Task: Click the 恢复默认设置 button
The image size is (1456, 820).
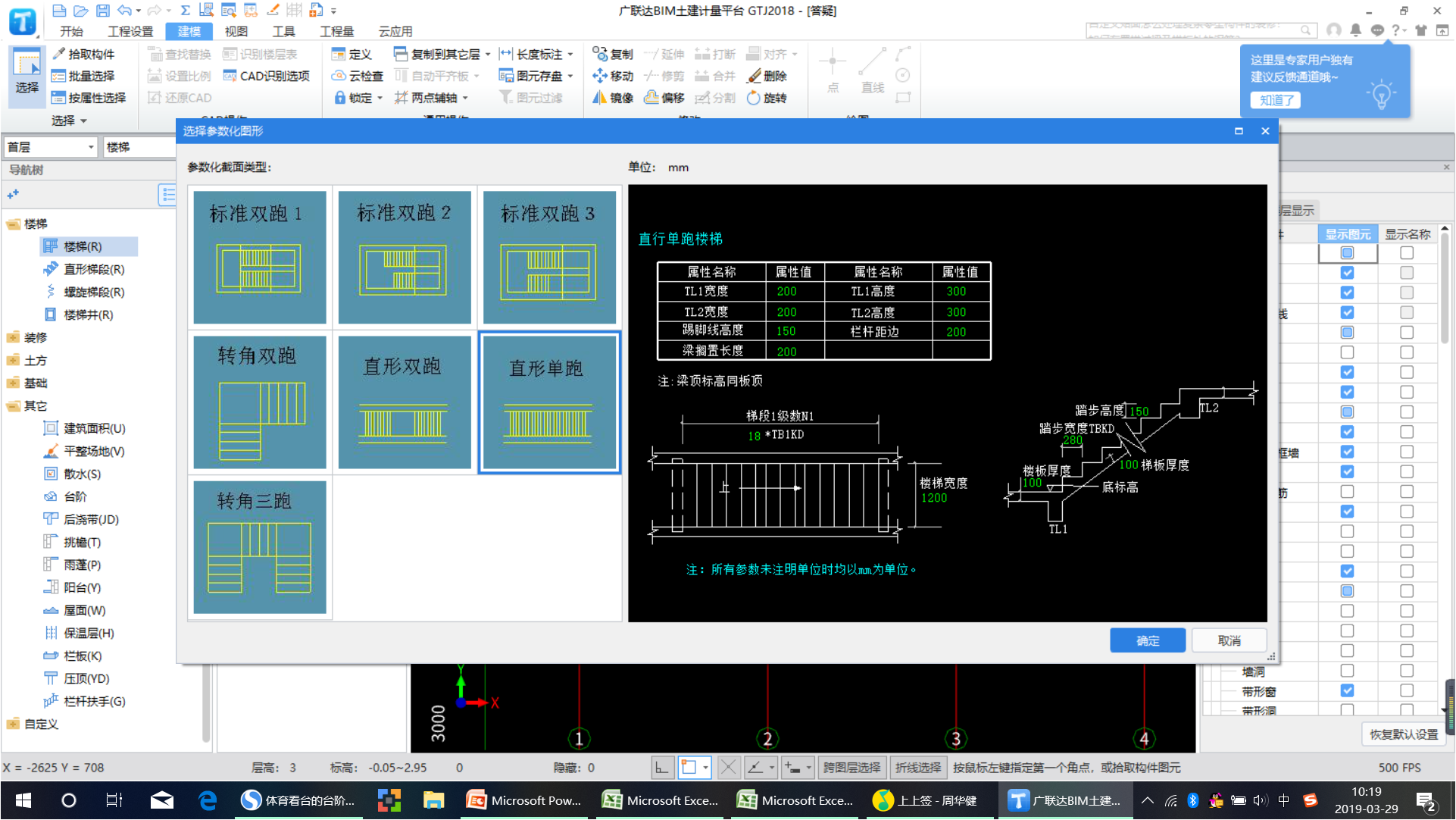Action: point(1404,734)
